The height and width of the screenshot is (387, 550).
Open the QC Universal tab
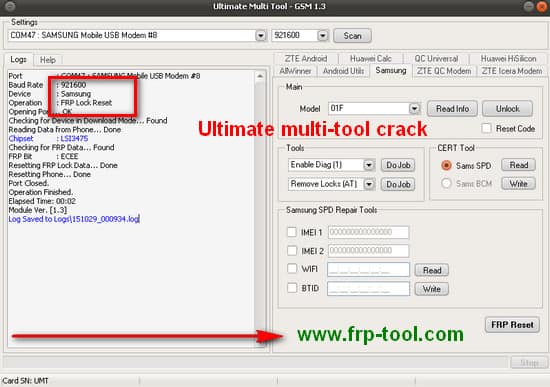[x=436, y=59]
